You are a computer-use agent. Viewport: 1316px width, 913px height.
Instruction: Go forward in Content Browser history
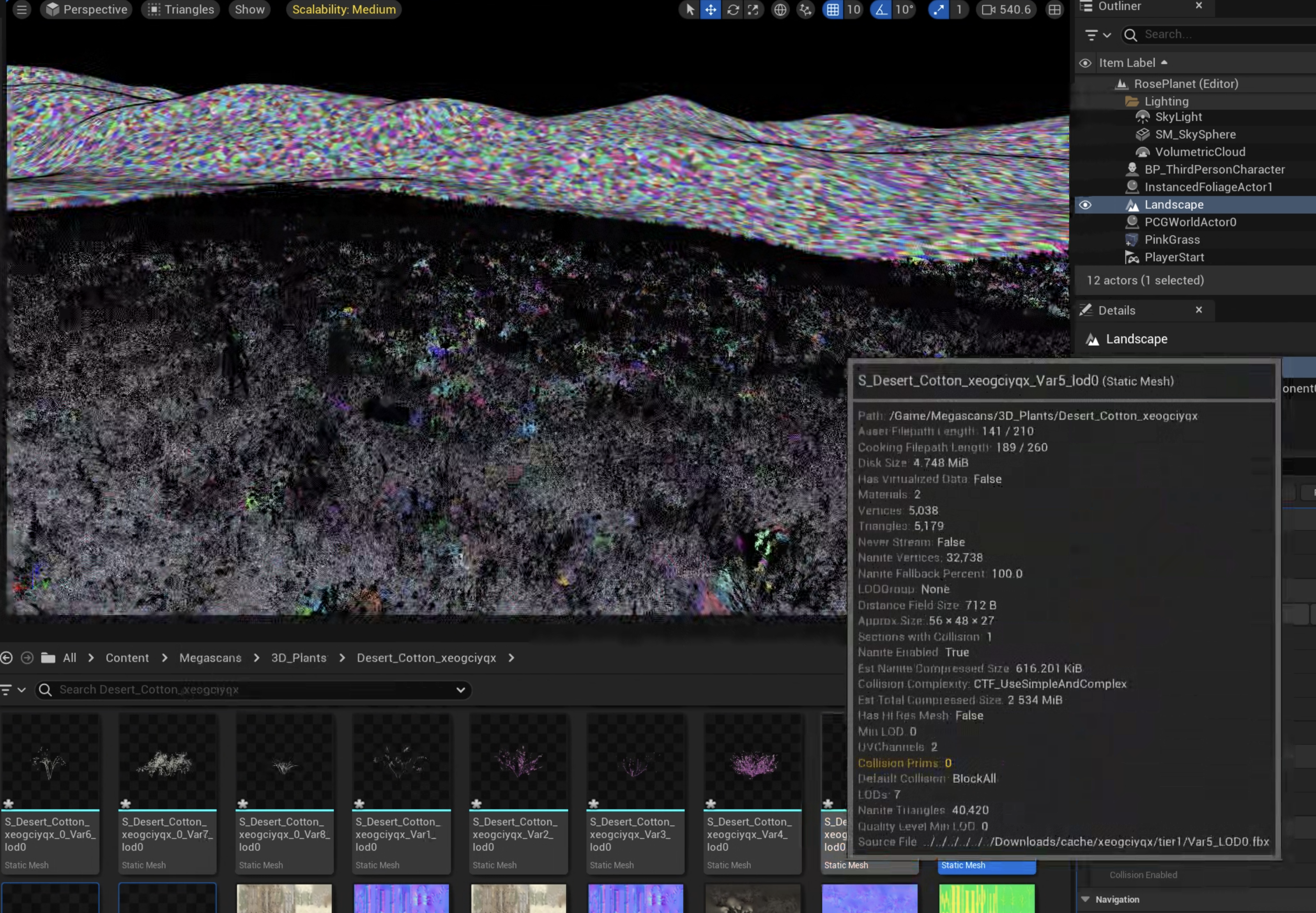pos(27,658)
